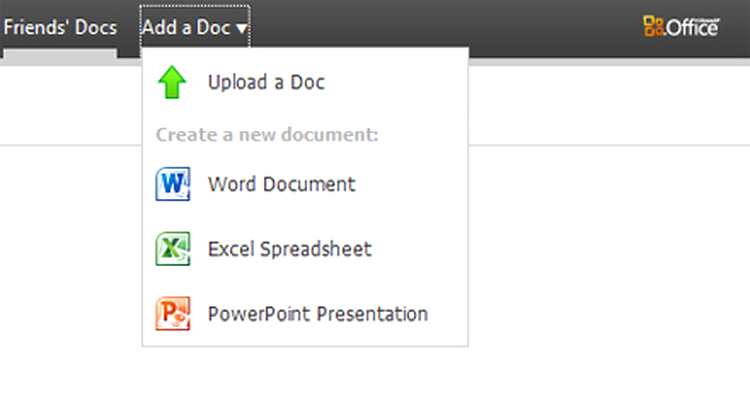Click the green Excel icon
Viewport: 750px width, 402px height.
(x=173, y=249)
